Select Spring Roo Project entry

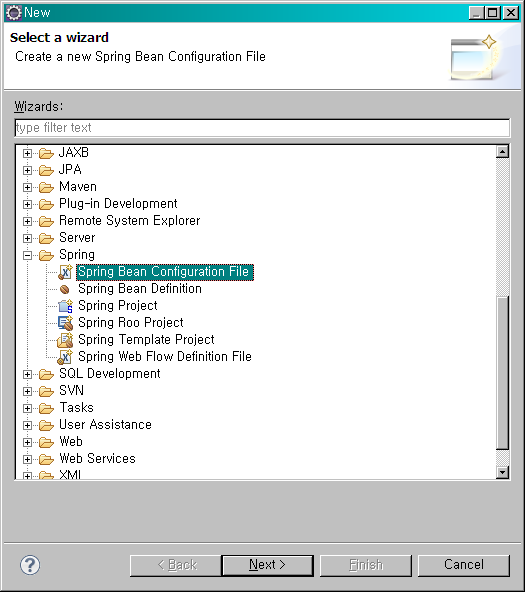coord(131,323)
